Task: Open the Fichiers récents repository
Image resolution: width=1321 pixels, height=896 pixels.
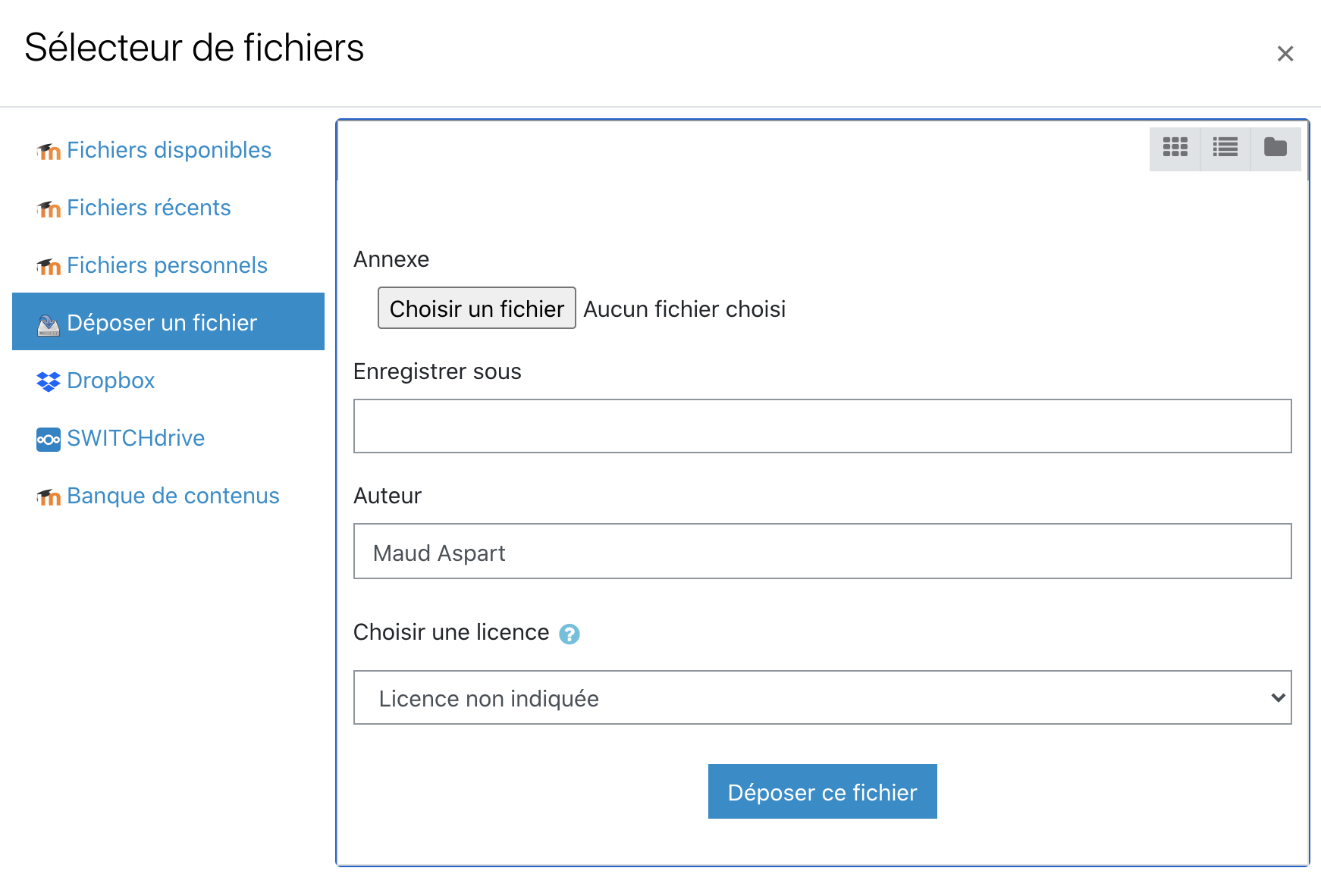Action: pyautogui.click(x=149, y=208)
